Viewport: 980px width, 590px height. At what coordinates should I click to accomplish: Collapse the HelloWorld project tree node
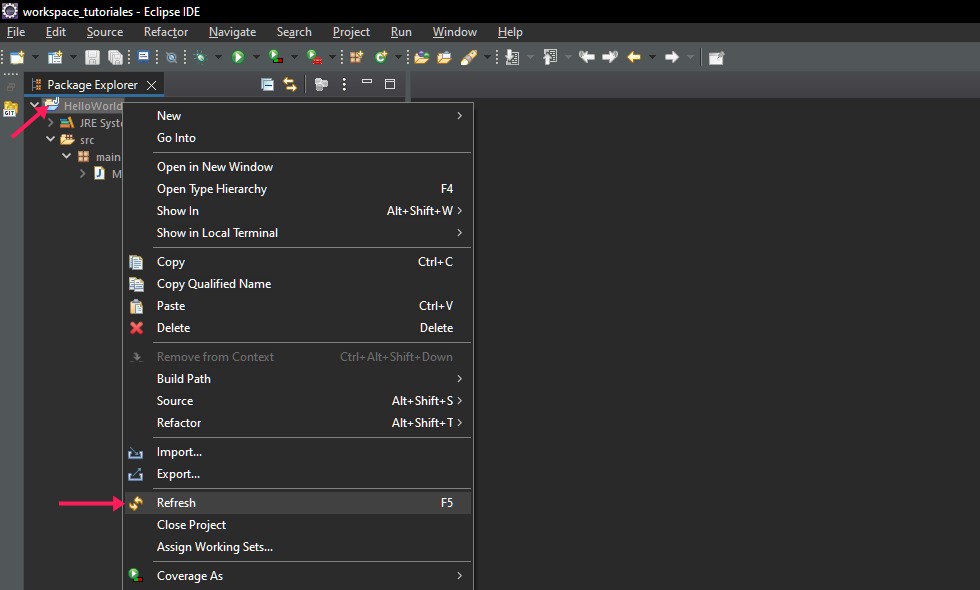(36, 105)
